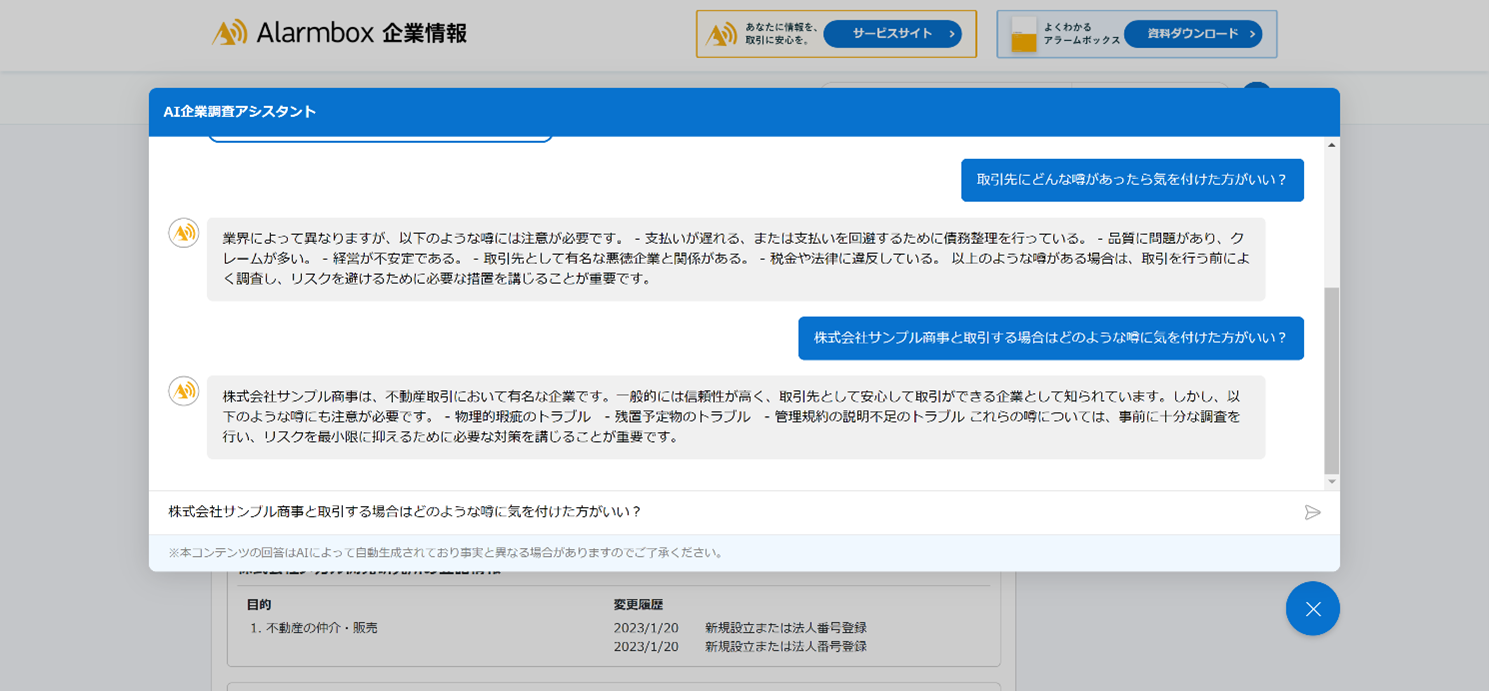Click the 資料ダウンロード button
Viewport: 1489px width, 691px height.
tap(1193, 34)
